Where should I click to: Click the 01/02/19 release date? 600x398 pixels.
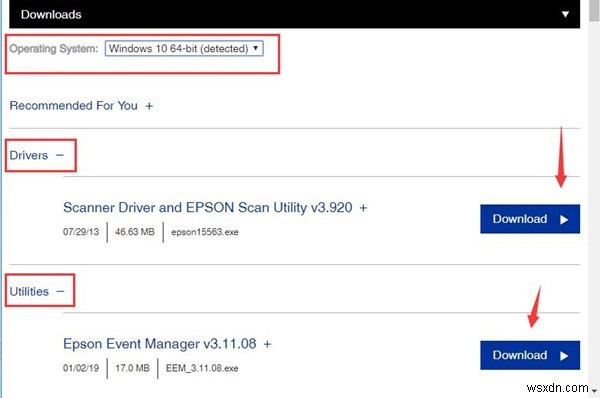click(x=81, y=368)
